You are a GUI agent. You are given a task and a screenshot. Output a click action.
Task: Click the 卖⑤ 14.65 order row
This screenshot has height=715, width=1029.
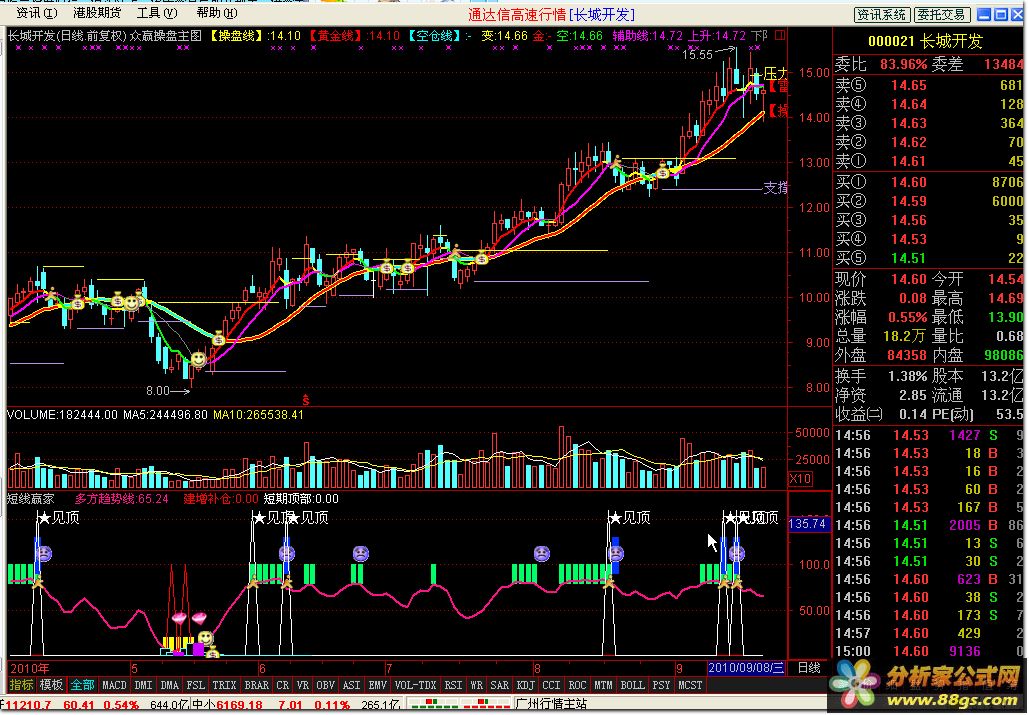point(929,85)
